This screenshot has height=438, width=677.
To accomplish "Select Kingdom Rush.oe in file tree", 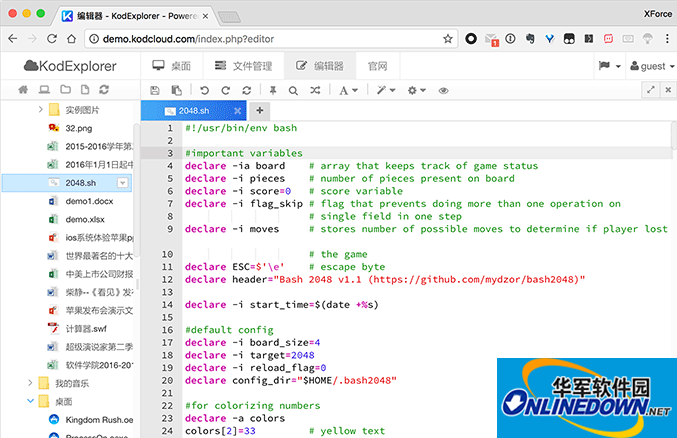I will point(99,420).
